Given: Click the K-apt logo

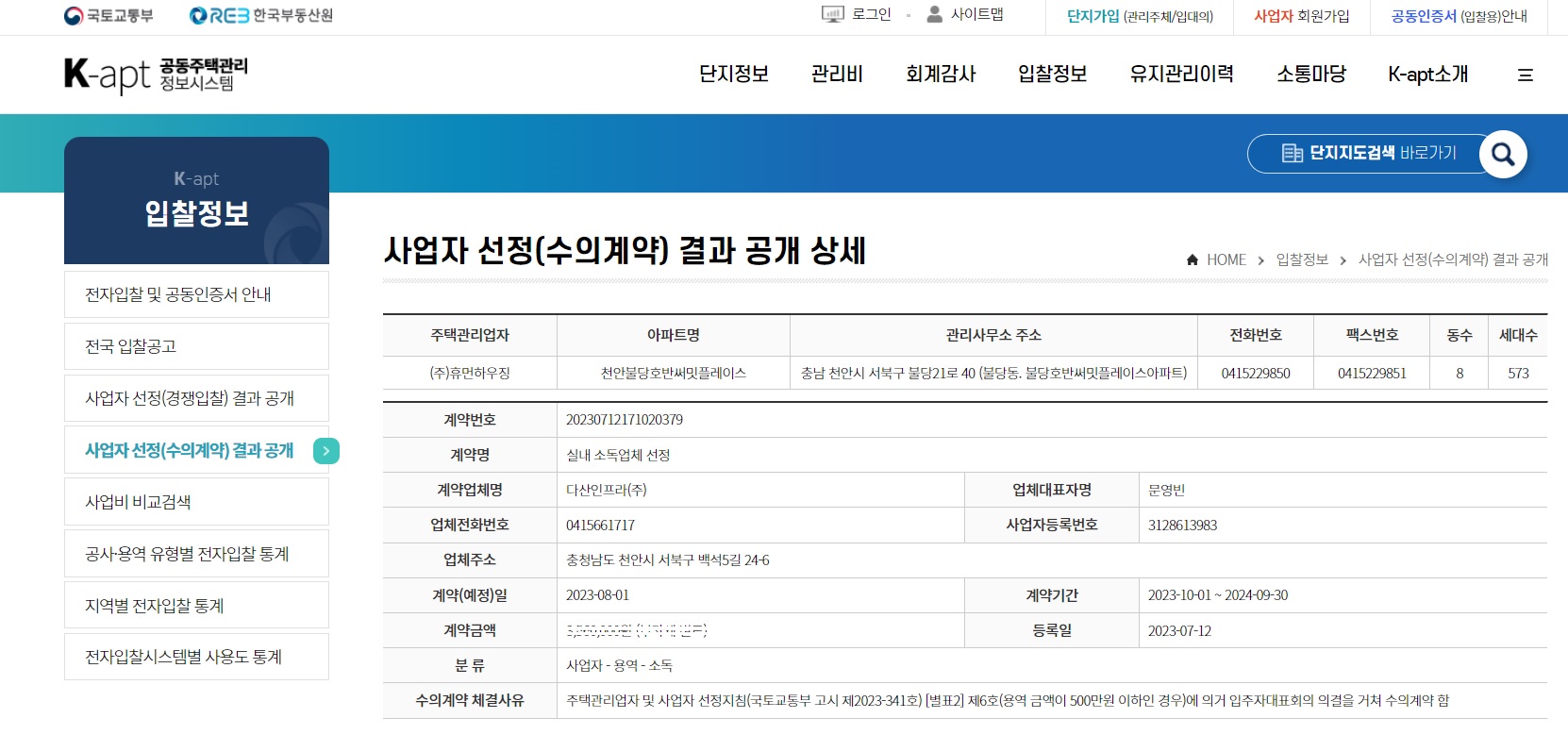Looking at the screenshot, I should click(x=157, y=75).
